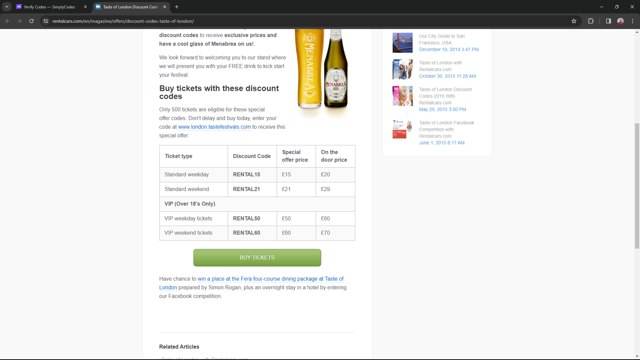Click the December 10, 2014 date link
Viewport: 640px width, 360px height.
click(449, 49)
